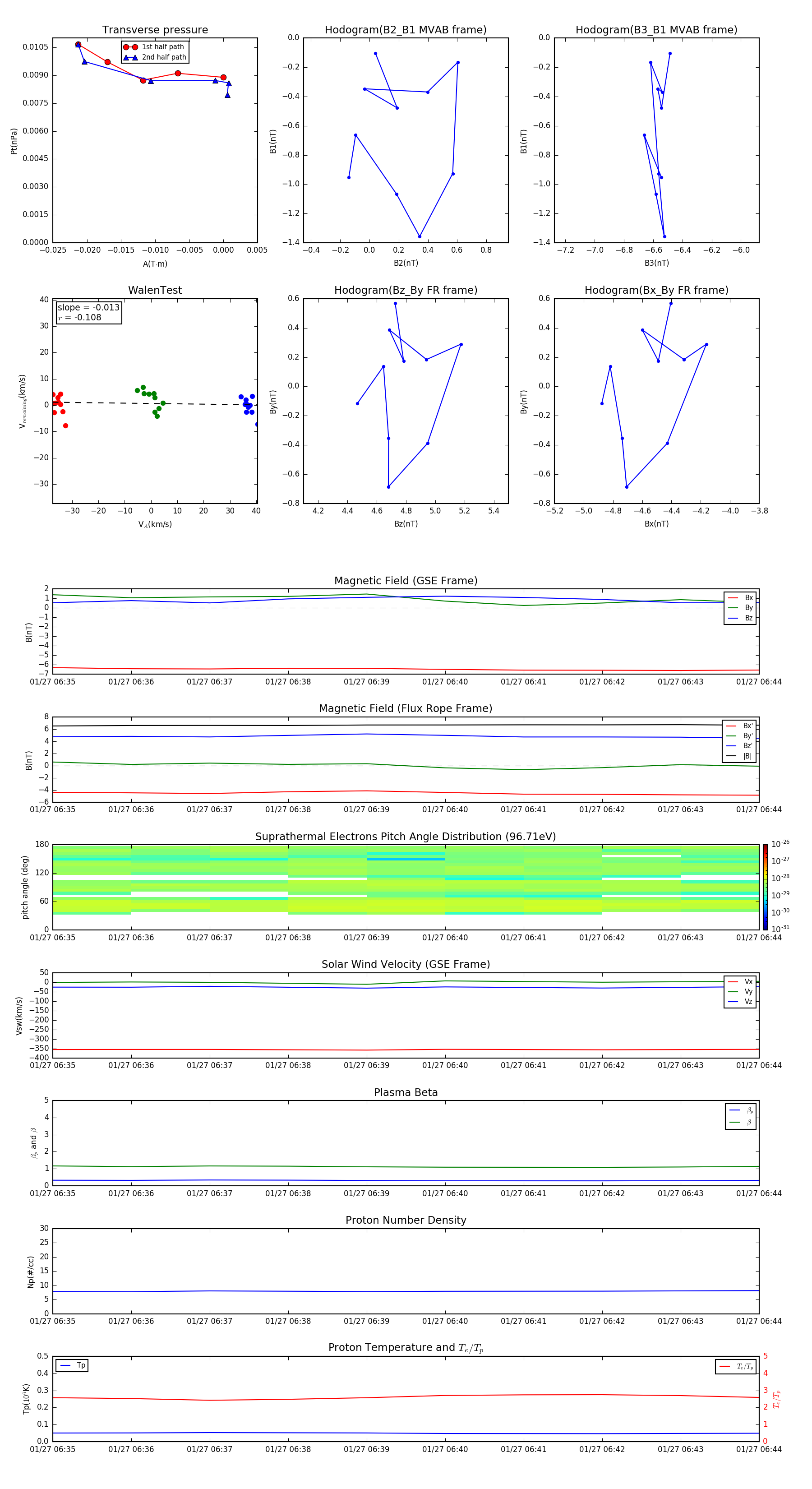
Task: Click the 'Bz(nT)' x-axis label
Action: coord(406,524)
